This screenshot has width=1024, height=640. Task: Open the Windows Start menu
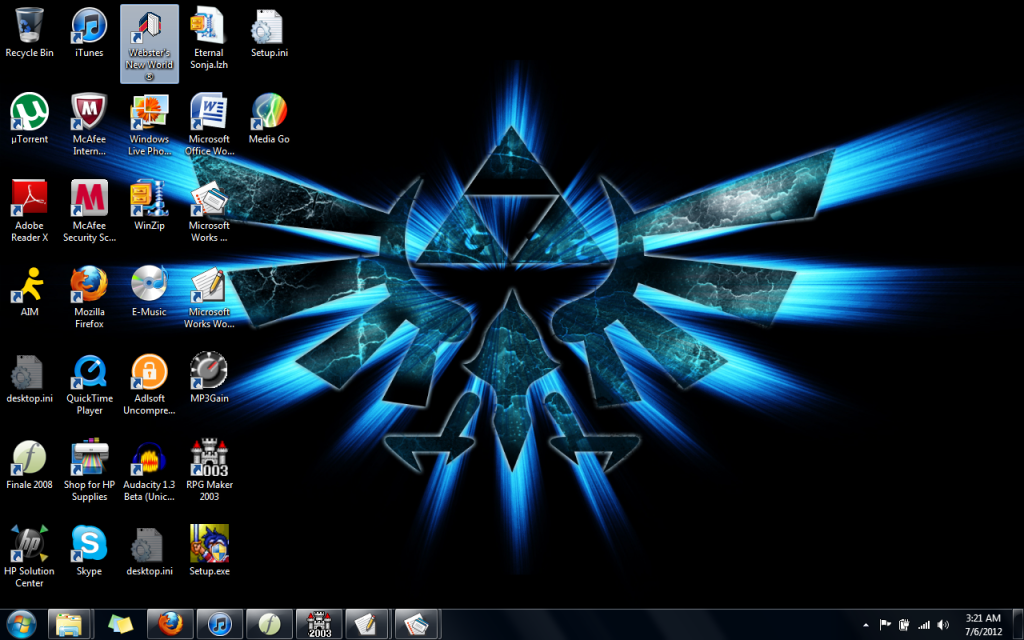(x=22, y=624)
